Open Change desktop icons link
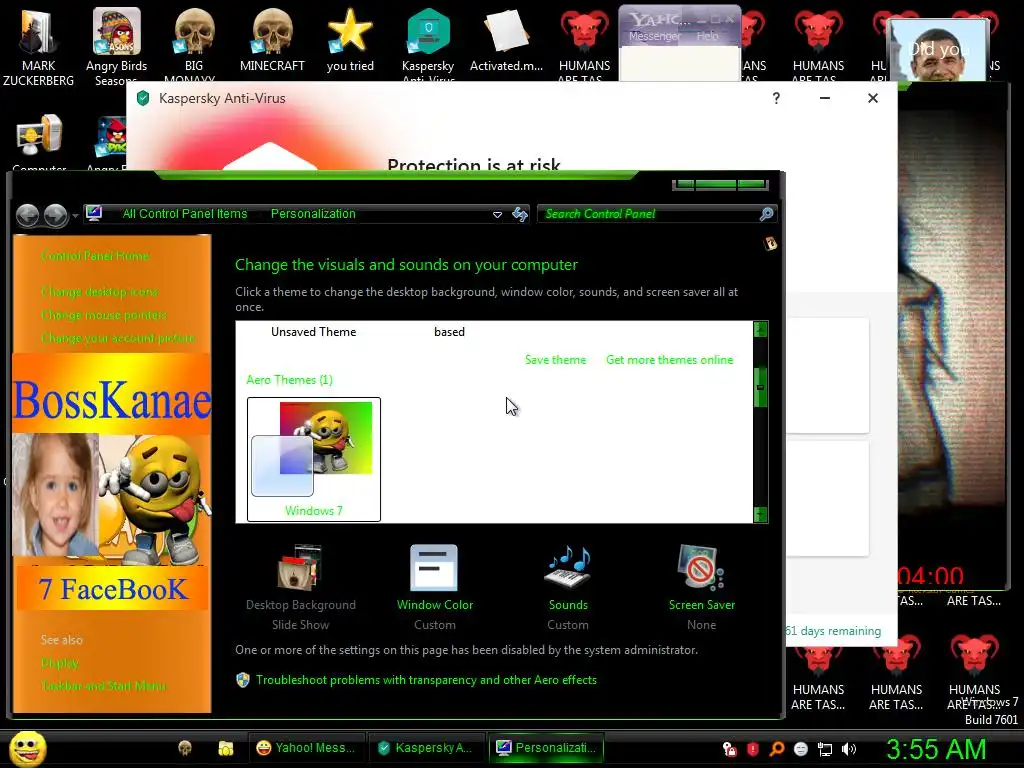Screen dimensions: 1024x768 [100, 291]
